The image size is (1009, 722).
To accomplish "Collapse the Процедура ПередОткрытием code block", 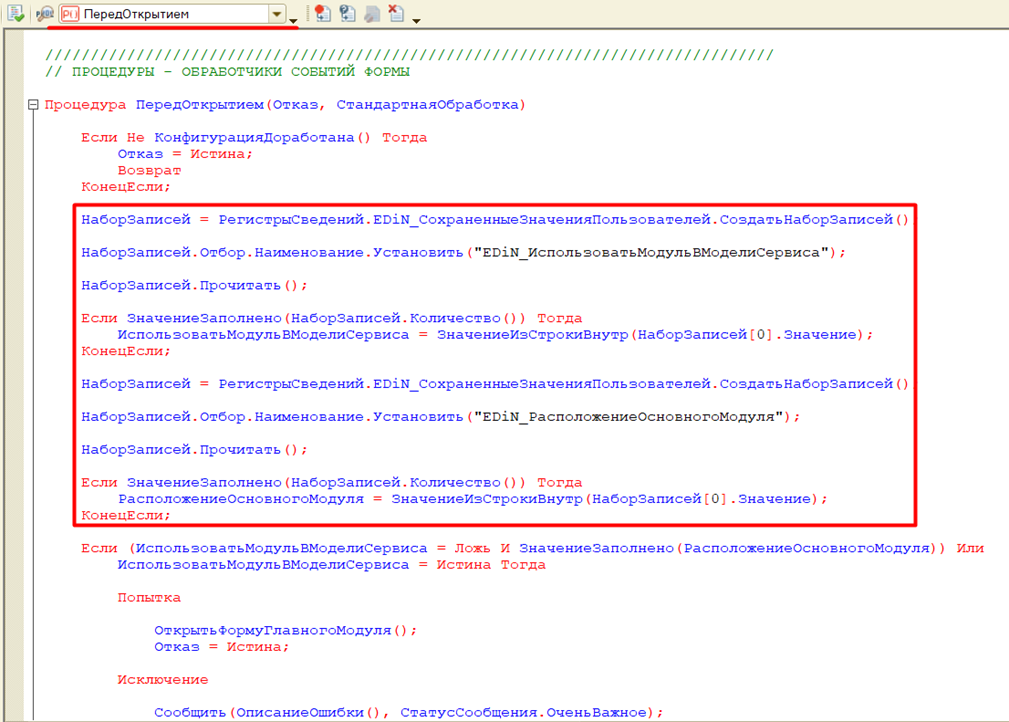I will [33, 105].
